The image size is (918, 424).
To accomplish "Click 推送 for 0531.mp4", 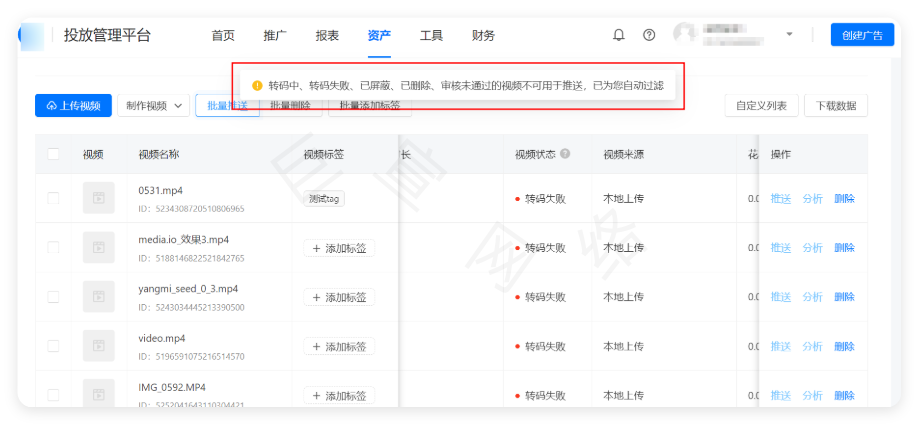I will tap(781, 199).
